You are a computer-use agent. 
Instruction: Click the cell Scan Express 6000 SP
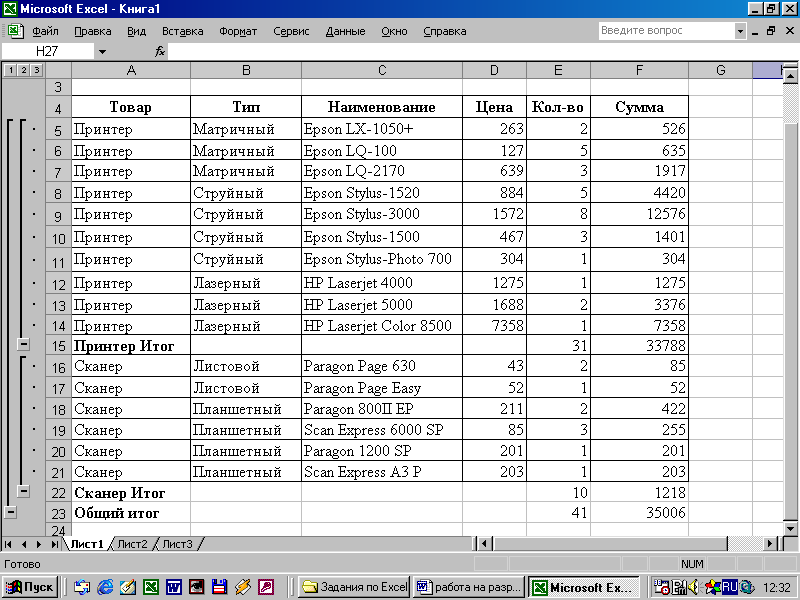point(382,430)
